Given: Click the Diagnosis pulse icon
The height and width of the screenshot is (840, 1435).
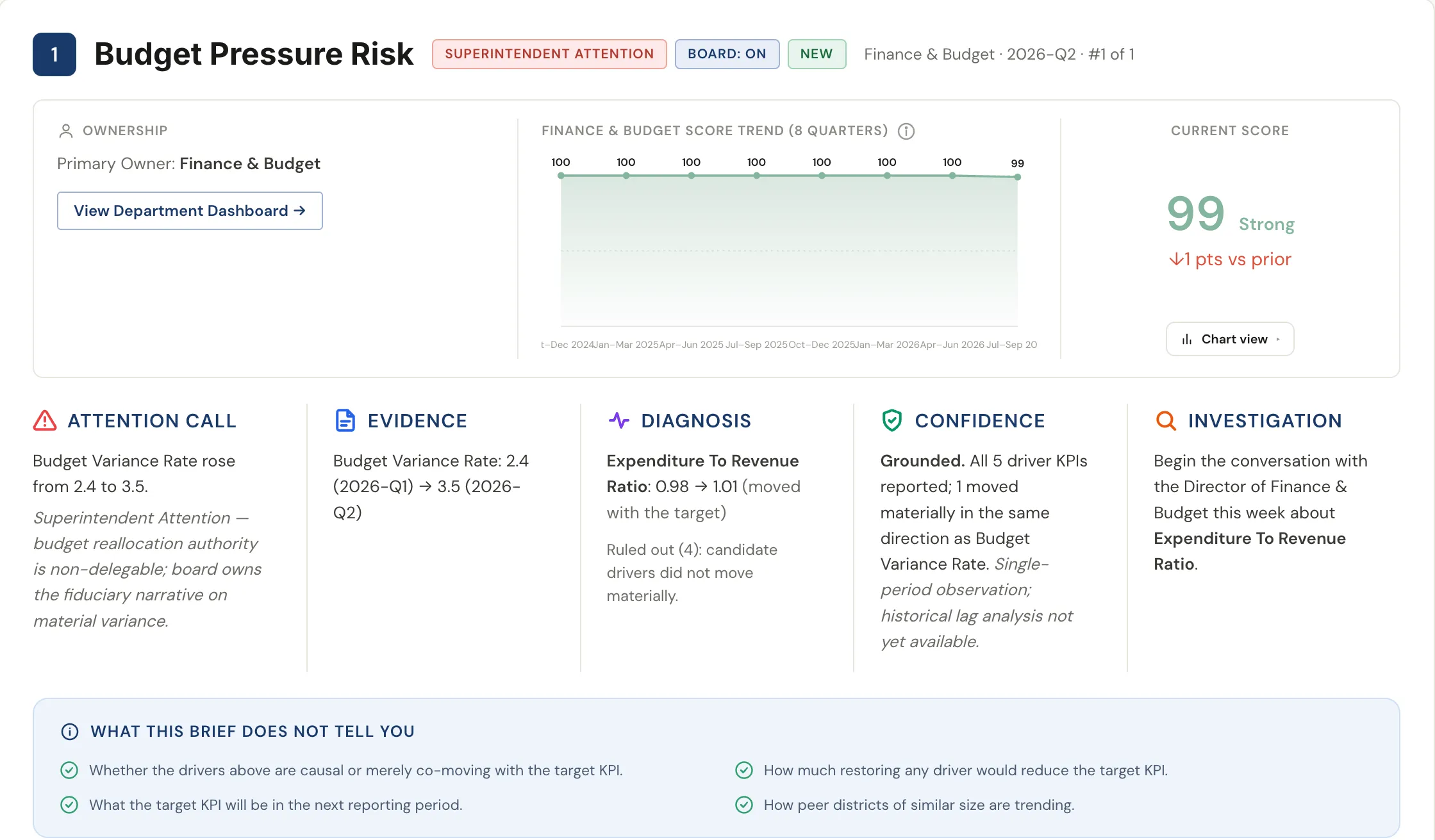Looking at the screenshot, I should coord(618,420).
